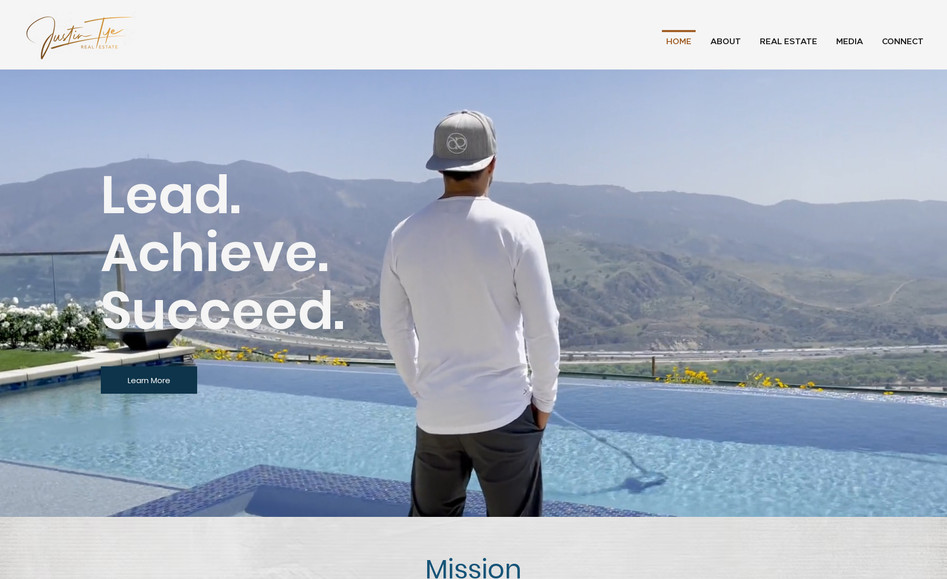Click the man in the white shirt

[x=471, y=314]
